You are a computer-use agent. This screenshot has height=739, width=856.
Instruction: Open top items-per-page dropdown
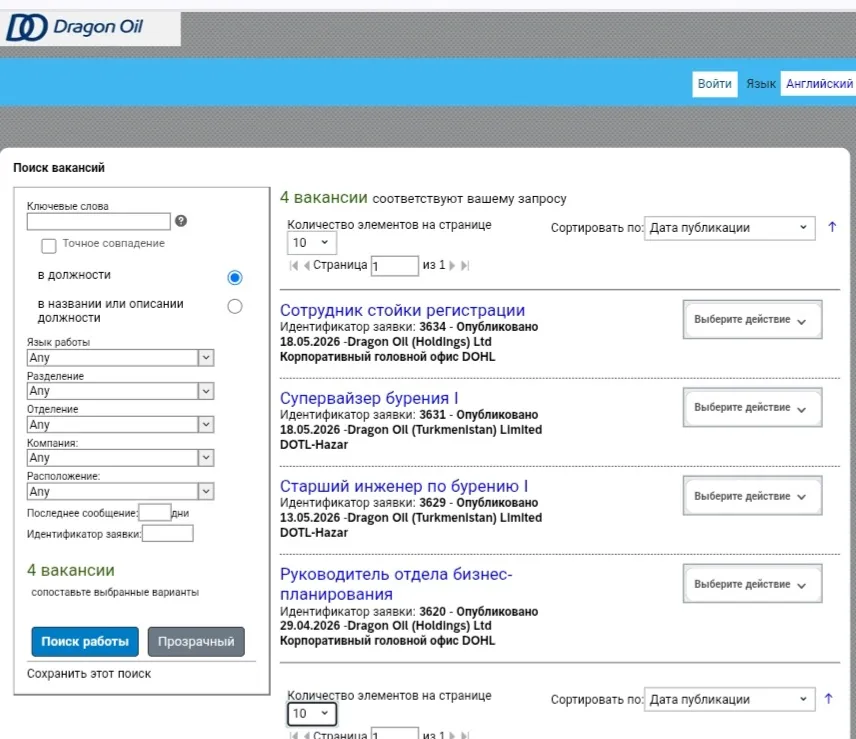[x=312, y=242]
